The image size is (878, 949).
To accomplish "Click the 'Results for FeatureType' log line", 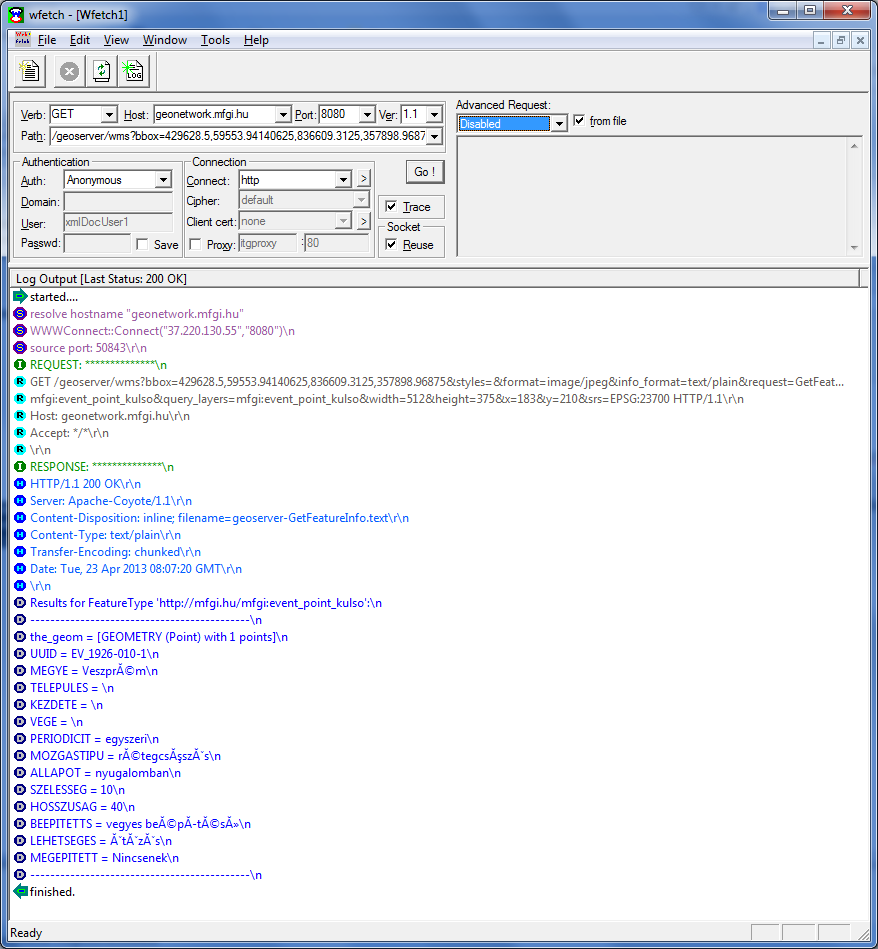I will tap(206, 603).
